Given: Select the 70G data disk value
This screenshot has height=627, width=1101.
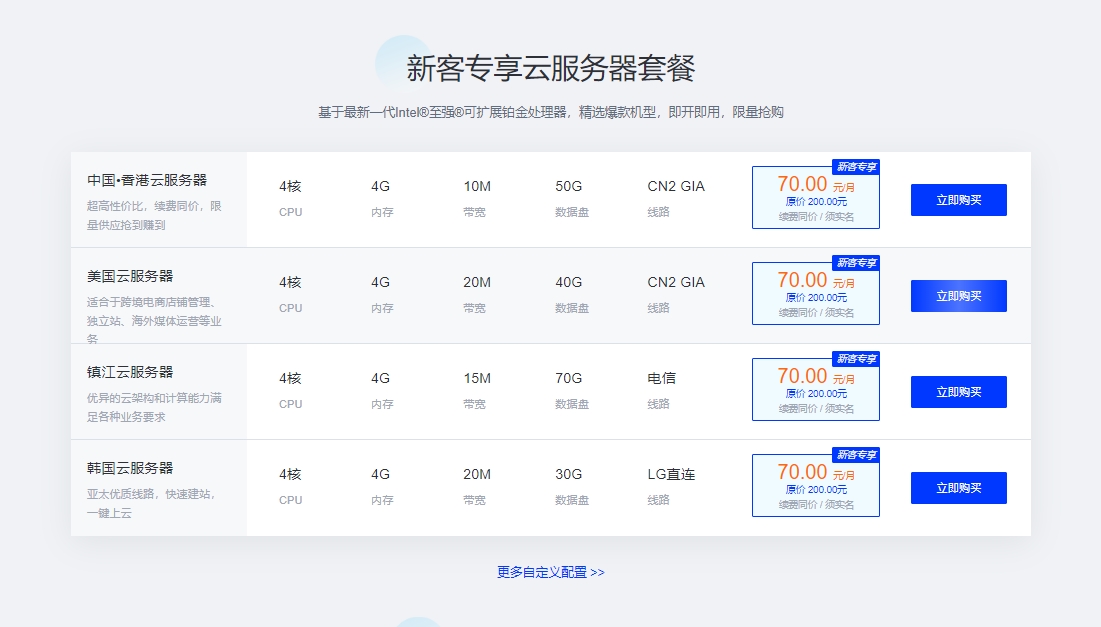Looking at the screenshot, I should pos(568,378).
